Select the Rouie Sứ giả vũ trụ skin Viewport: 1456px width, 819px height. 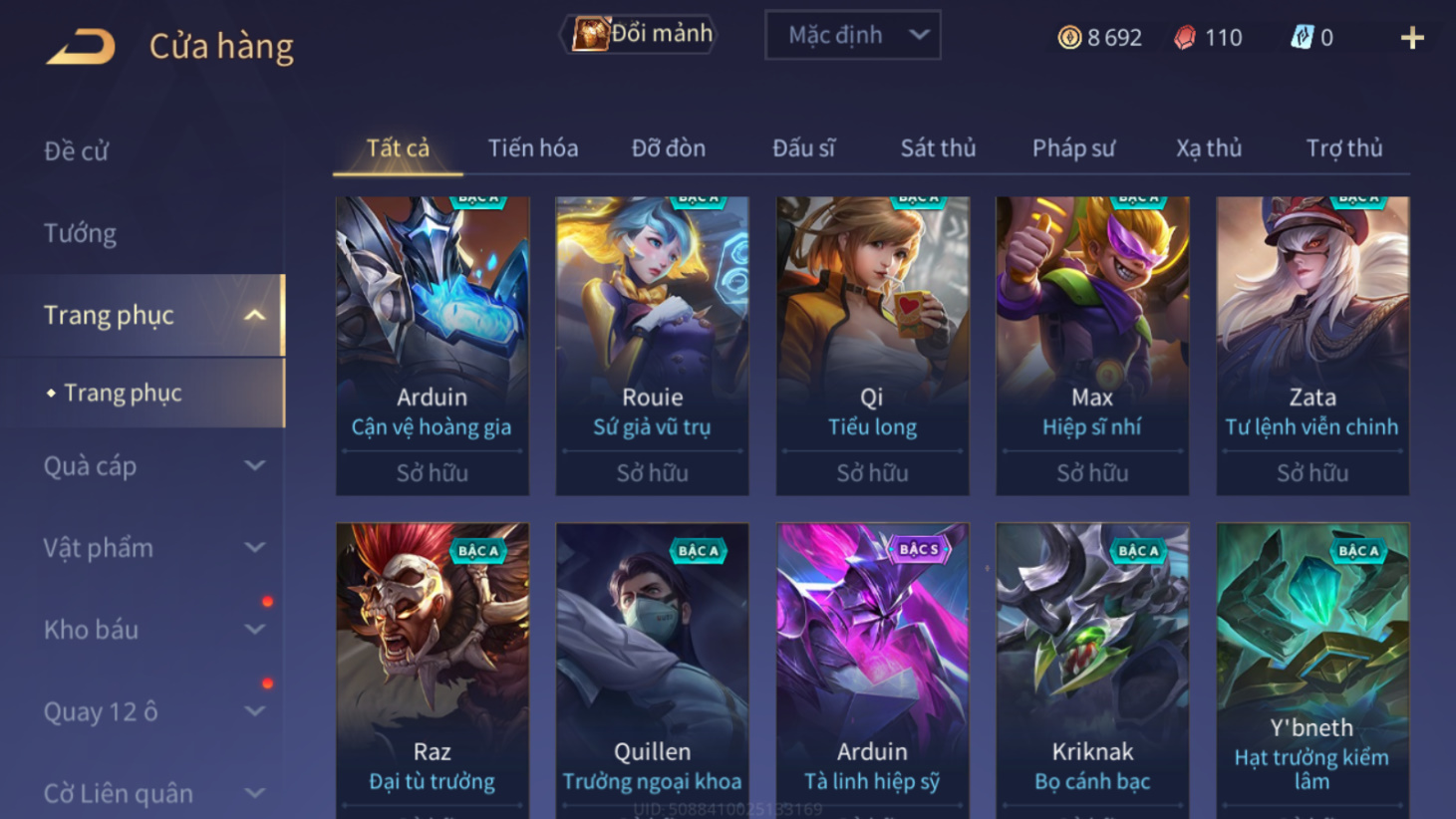pos(652,346)
